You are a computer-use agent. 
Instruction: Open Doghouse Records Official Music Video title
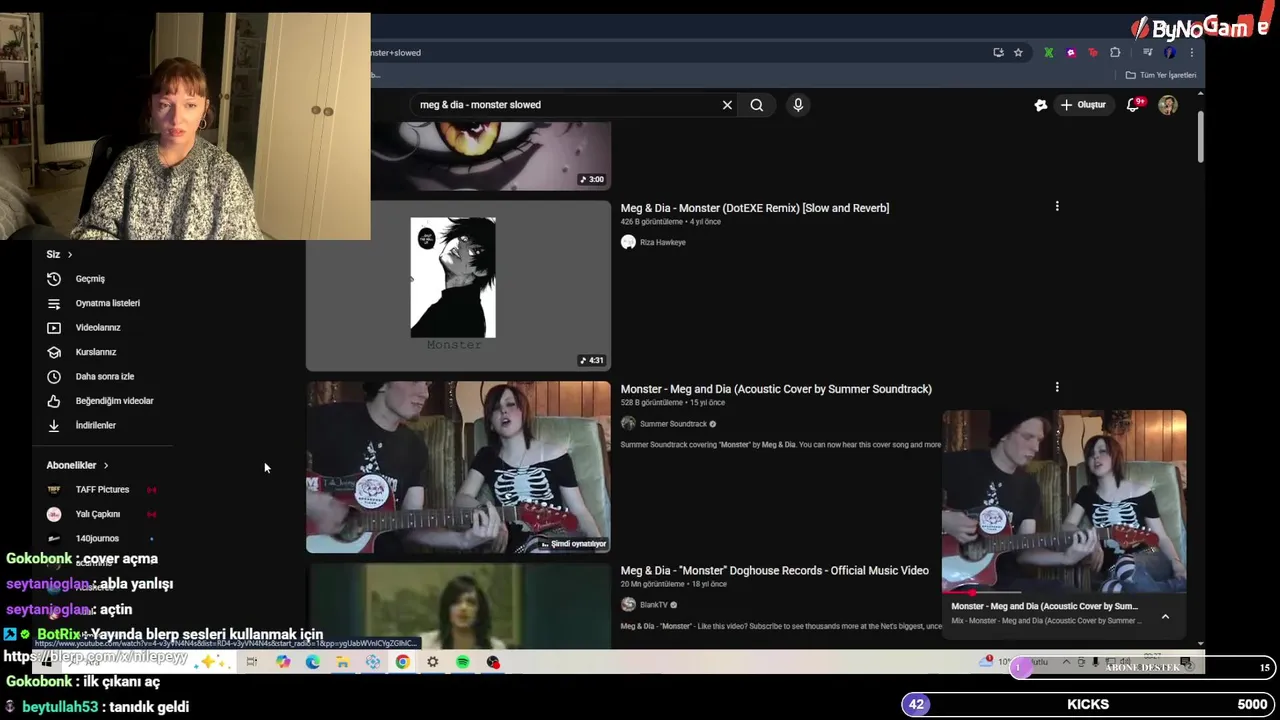coord(775,571)
